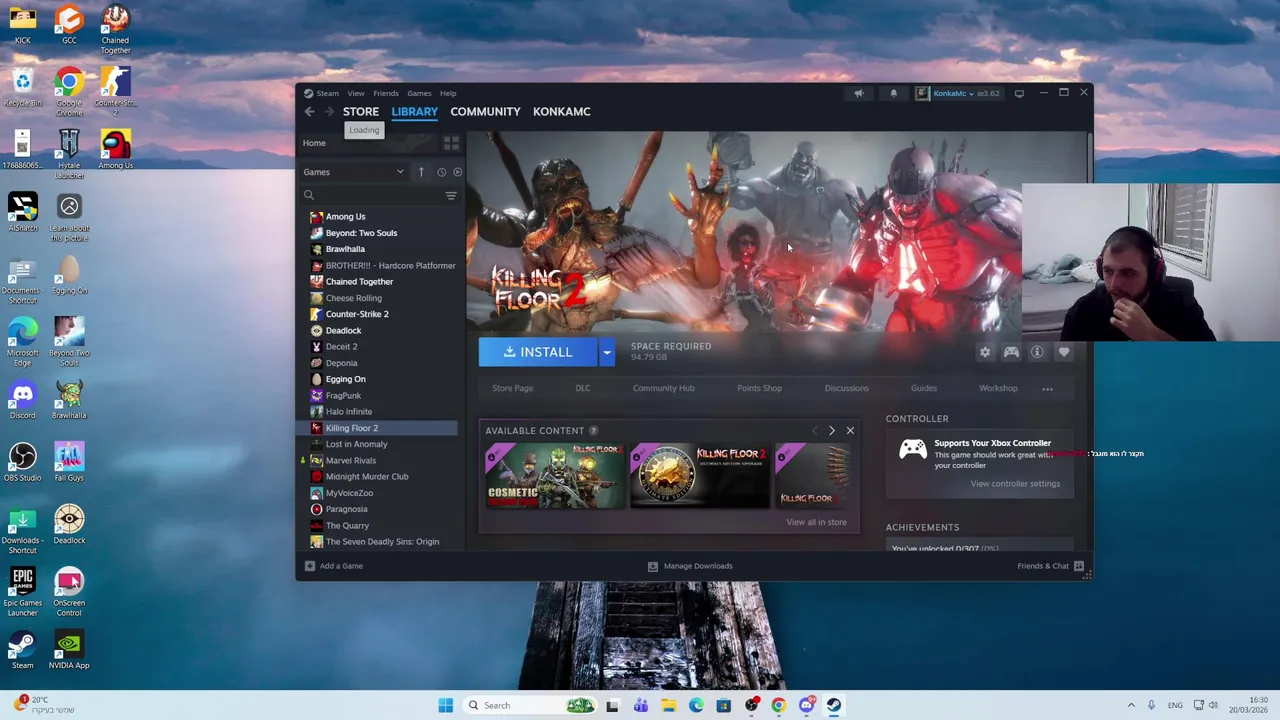The height and width of the screenshot is (720, 1280).
Task: Open the View menu
Action: point(356,93)
